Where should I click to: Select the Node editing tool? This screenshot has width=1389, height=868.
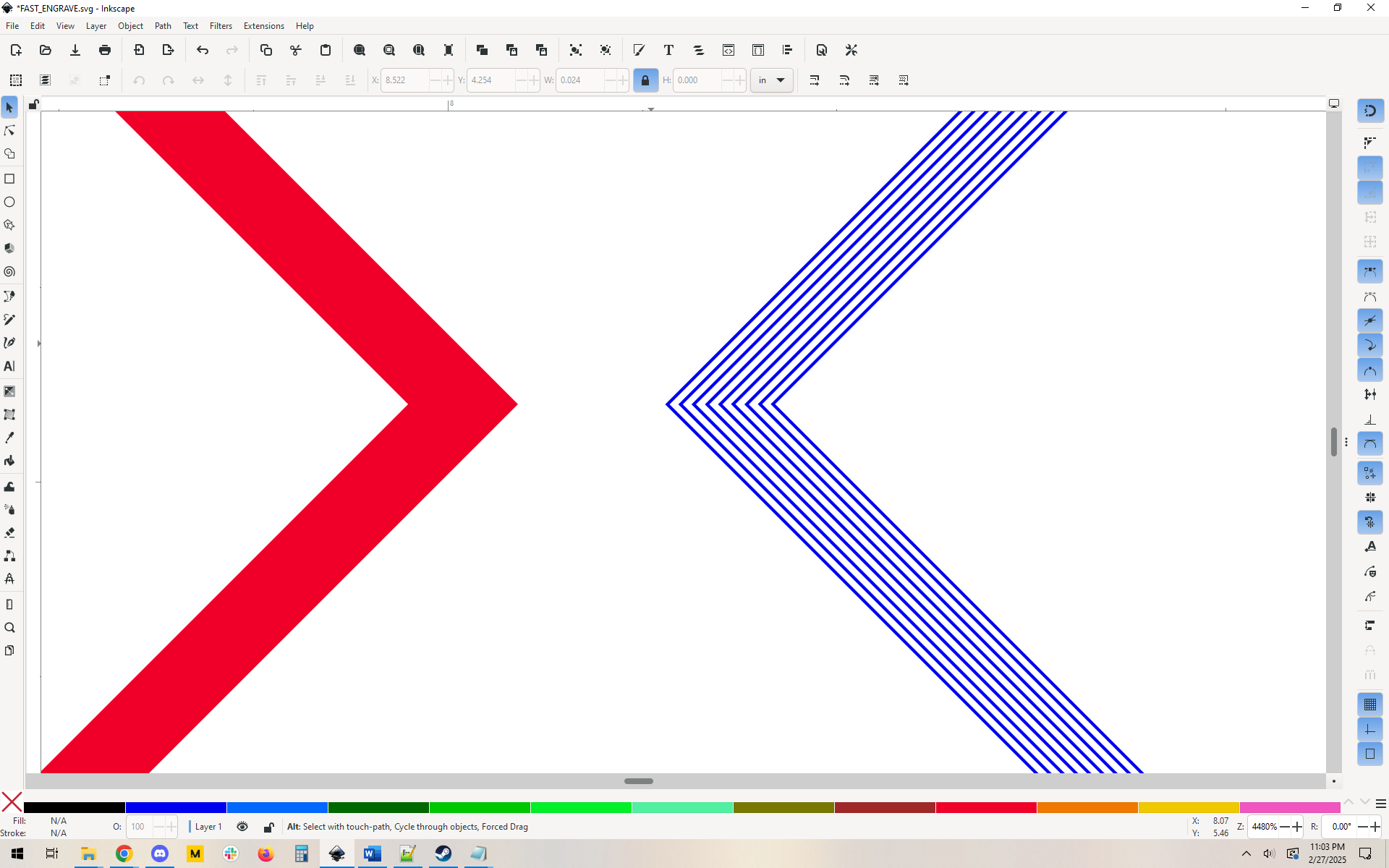pyautogui.click(x=9, y=131)
